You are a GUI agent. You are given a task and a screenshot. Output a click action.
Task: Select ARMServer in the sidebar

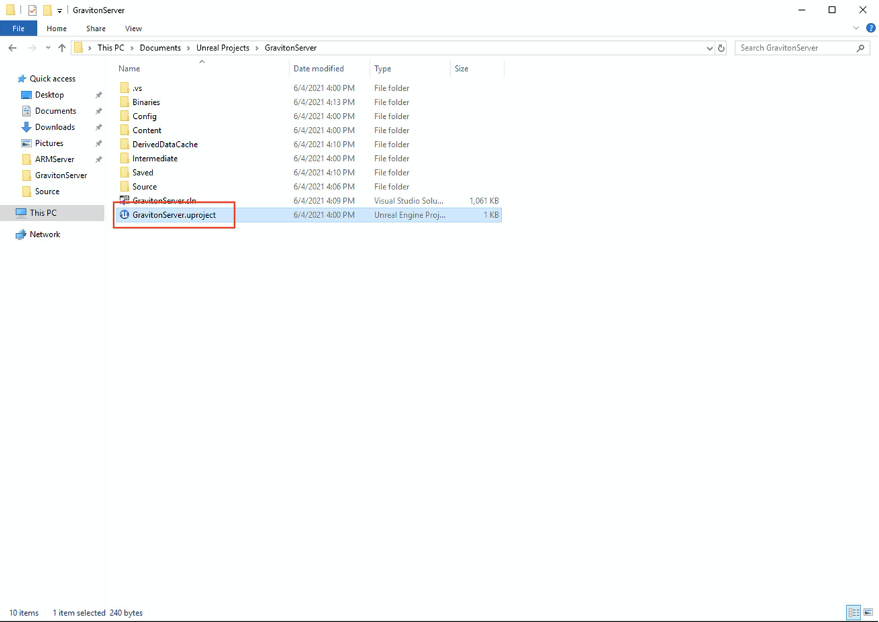tap(53, 158)
